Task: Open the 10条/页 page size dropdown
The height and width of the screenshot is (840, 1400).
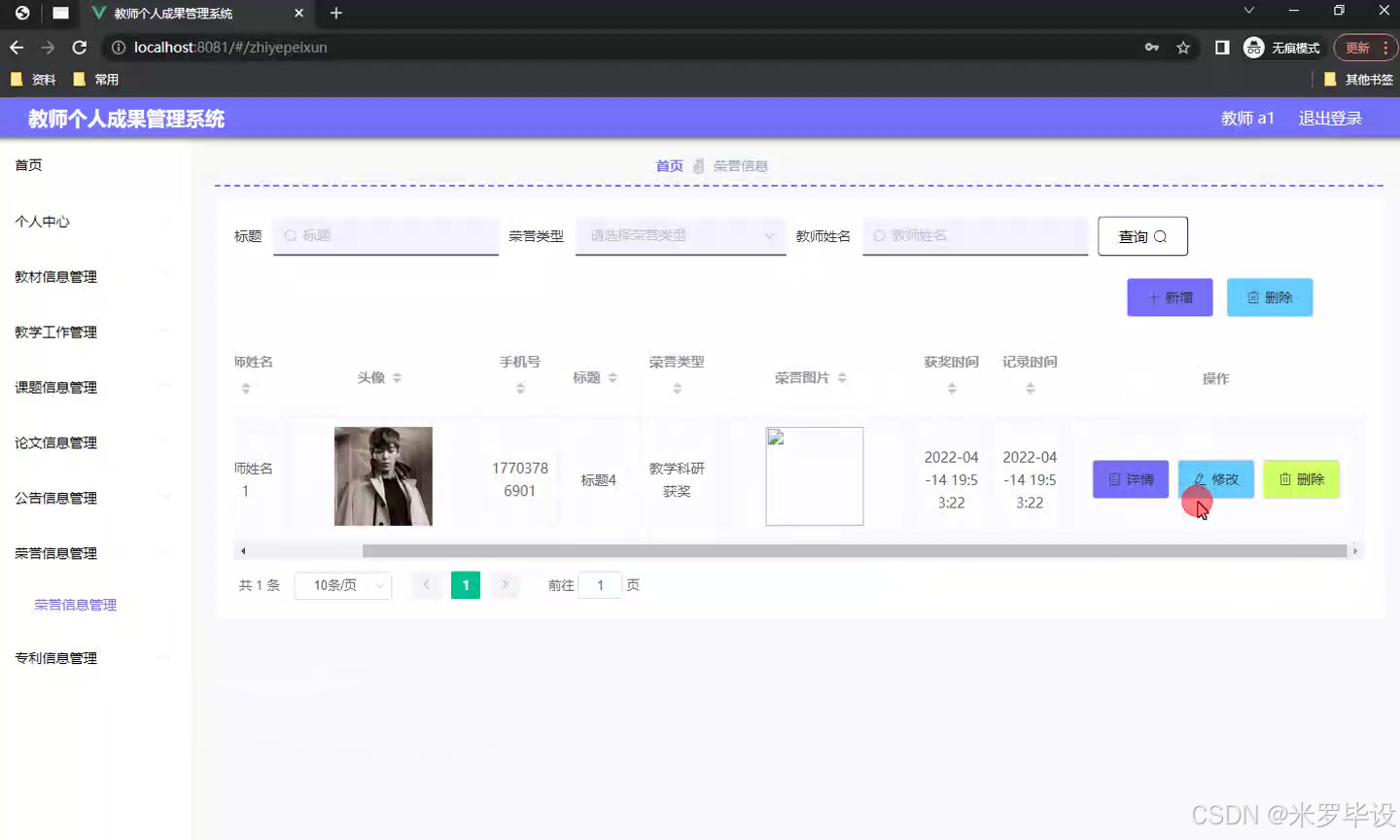Action: tap(342, 585)
